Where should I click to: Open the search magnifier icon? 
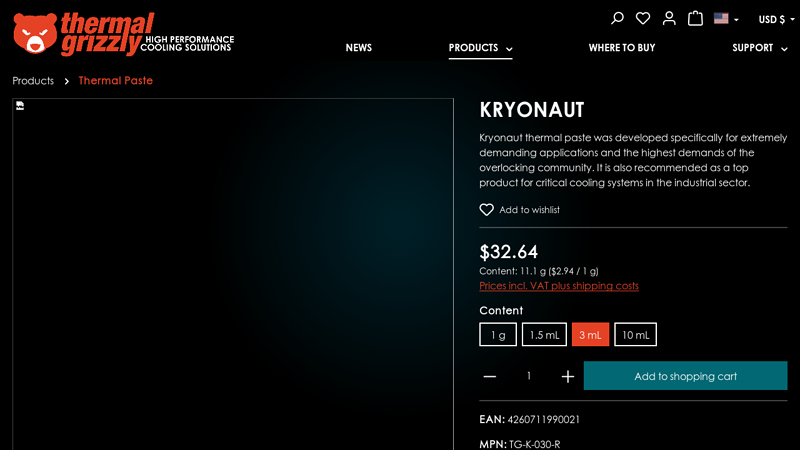617,19
